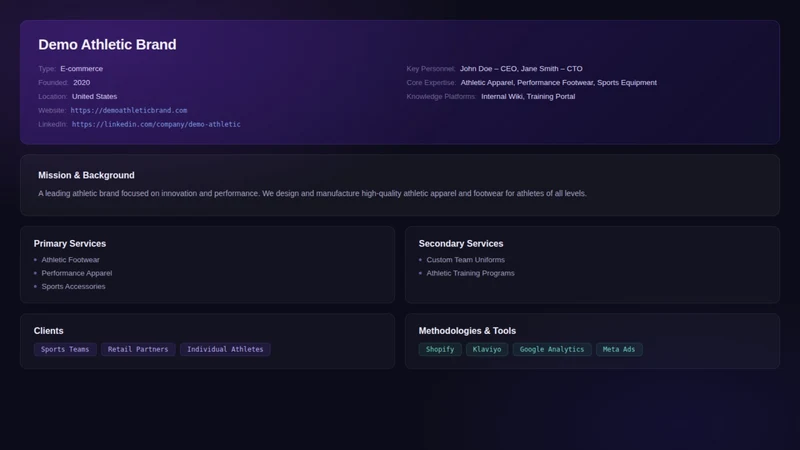This screenshot has height=450, width=800.
Task: Click the Klaviyo tool tag
Action: click(x=487, y=349)
